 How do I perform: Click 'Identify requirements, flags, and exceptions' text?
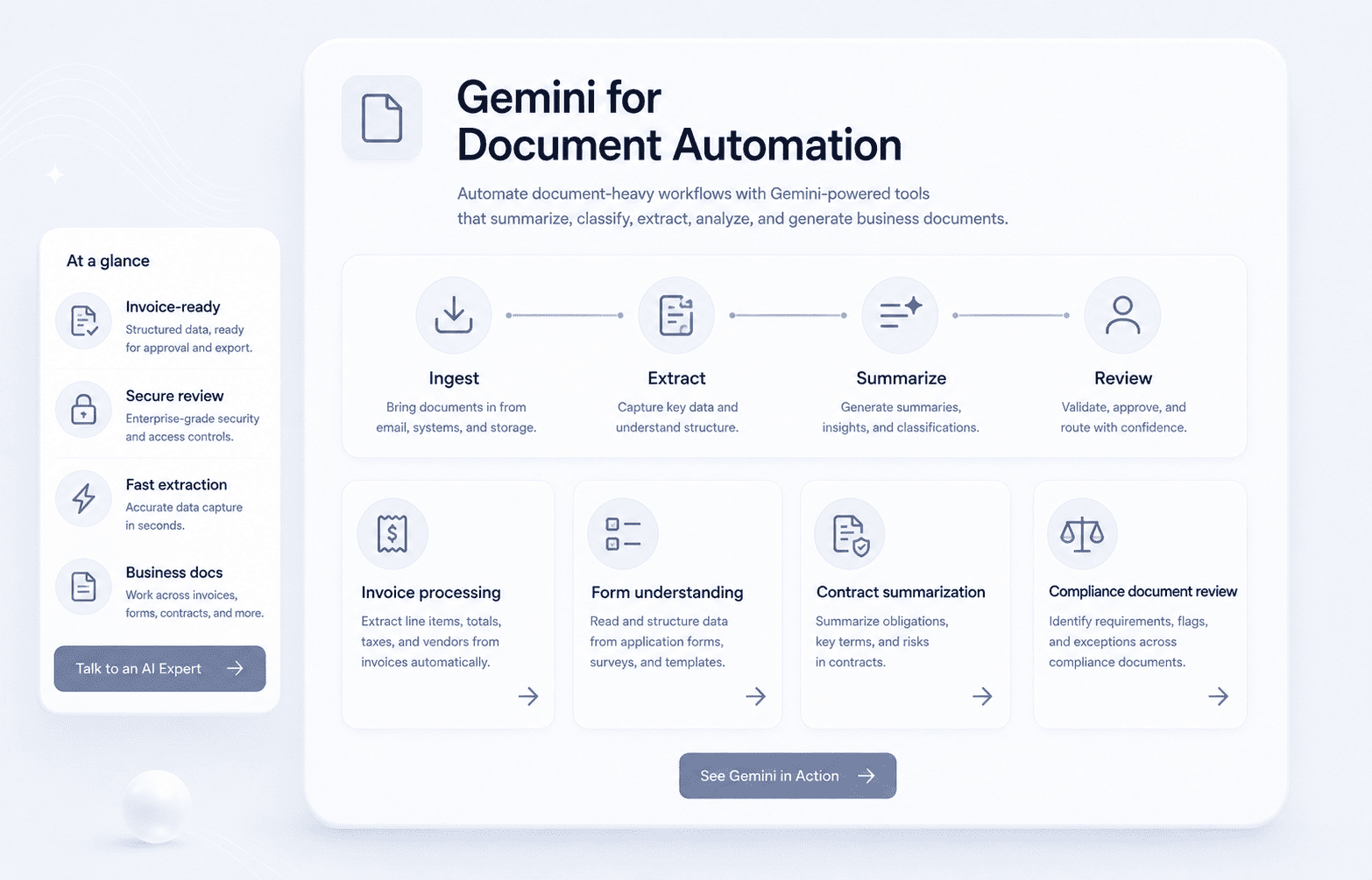point(1128,642)
